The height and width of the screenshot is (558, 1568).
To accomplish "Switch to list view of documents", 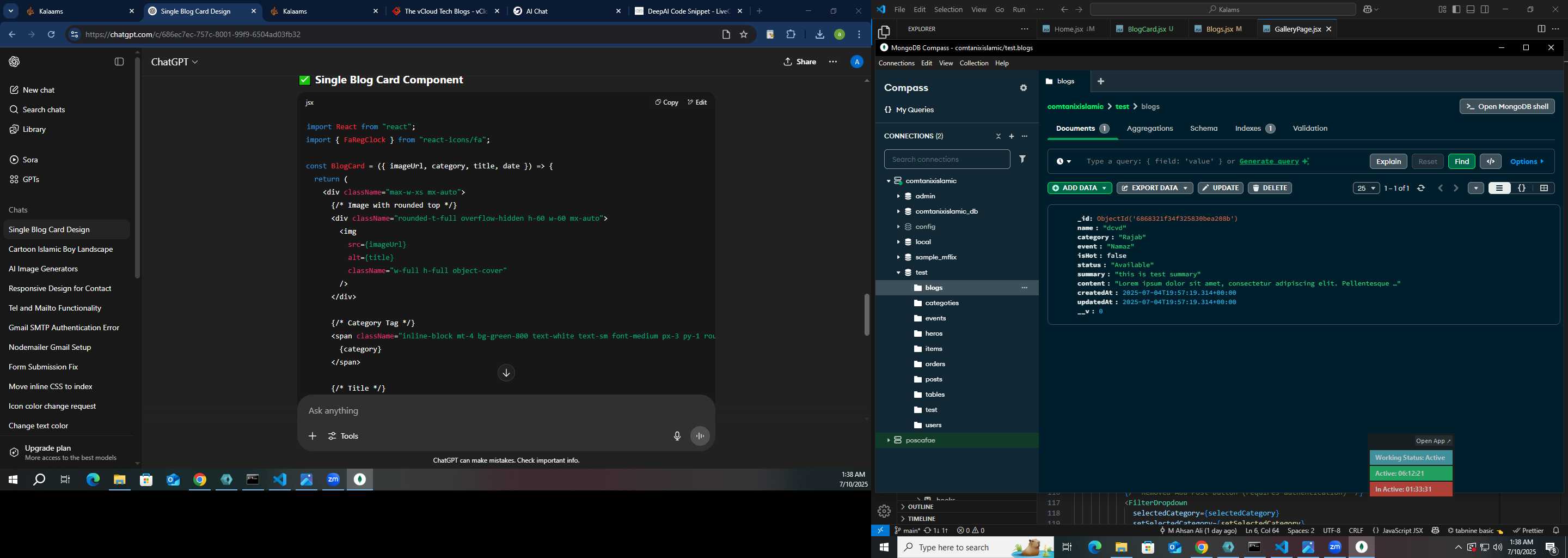I will (x=1499, y=188).
